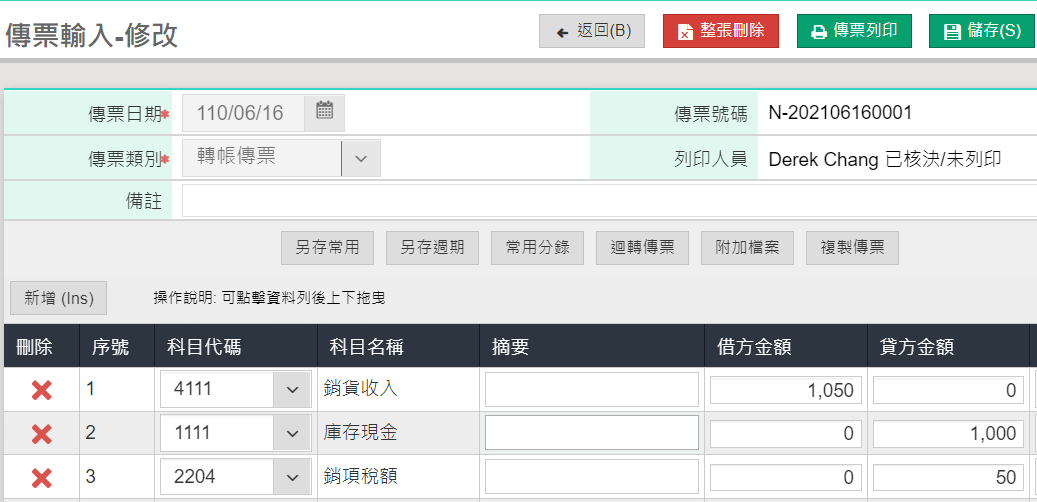Viewport: 1037px width, 502px height.
Task: Save the voucher with 儲存(S)
Action: pos(981,31)
